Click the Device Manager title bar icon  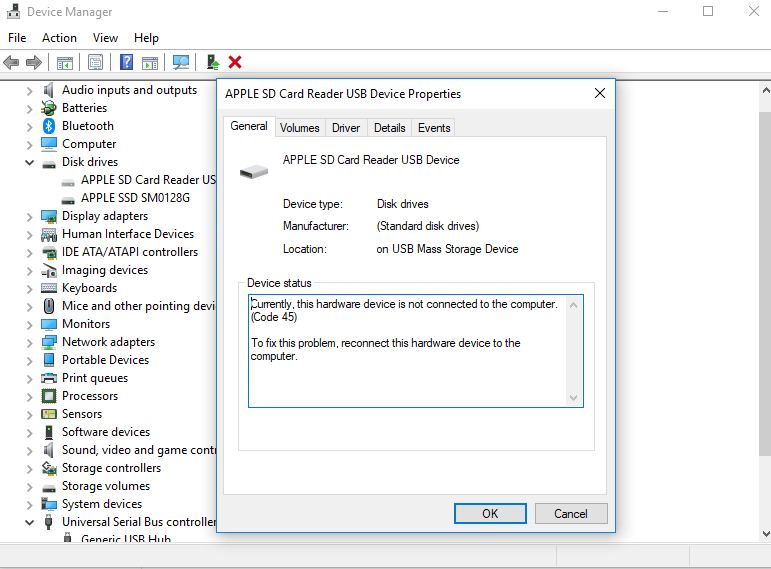tap(13, 11)
